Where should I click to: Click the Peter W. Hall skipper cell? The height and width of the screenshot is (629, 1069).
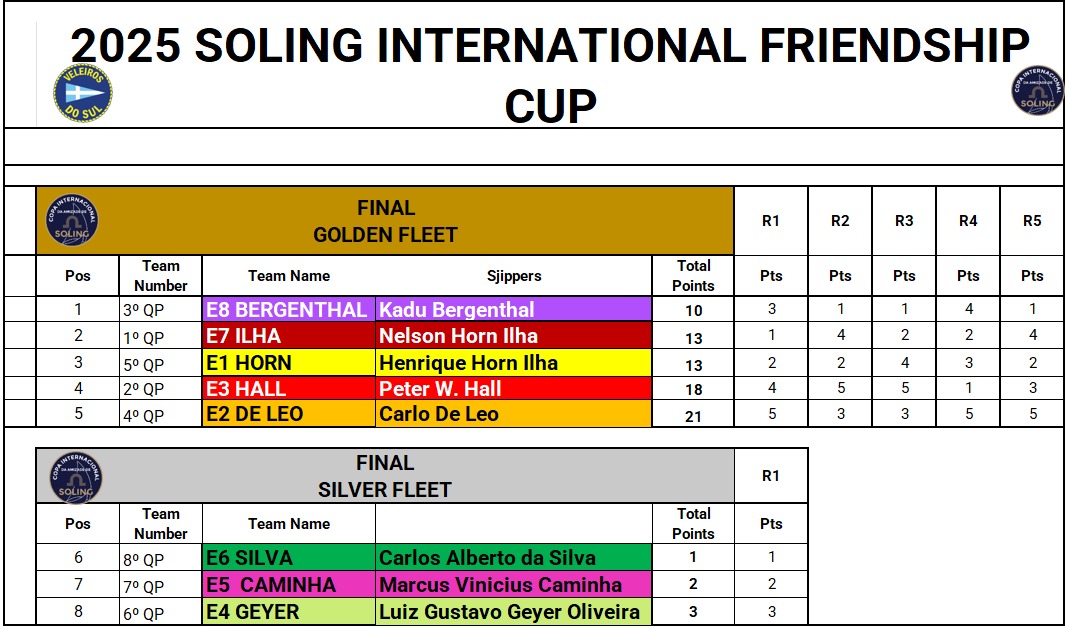(513, 388)
